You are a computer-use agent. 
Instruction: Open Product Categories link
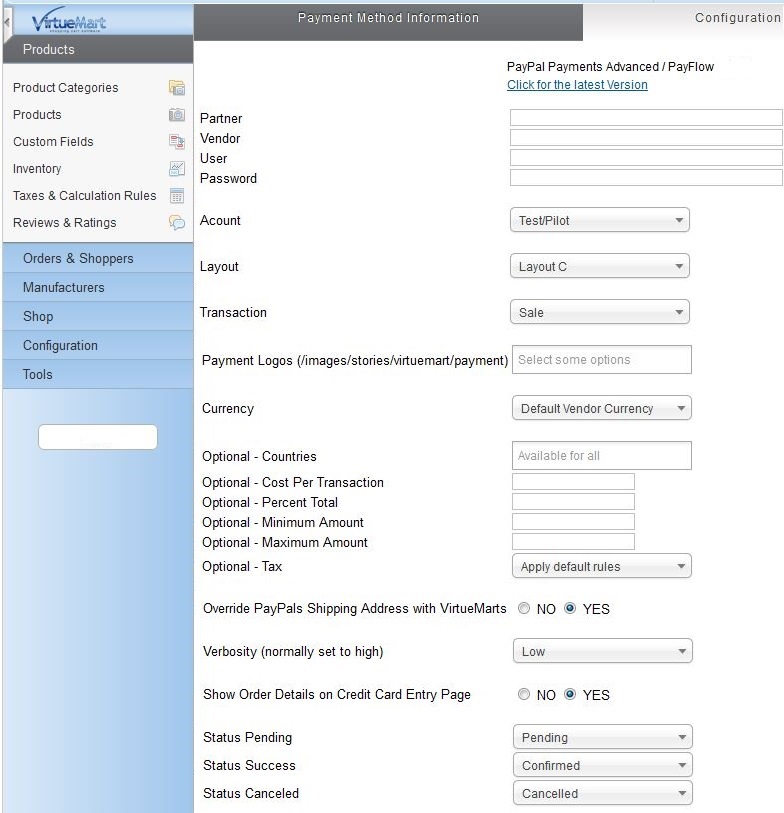point(65,88)
